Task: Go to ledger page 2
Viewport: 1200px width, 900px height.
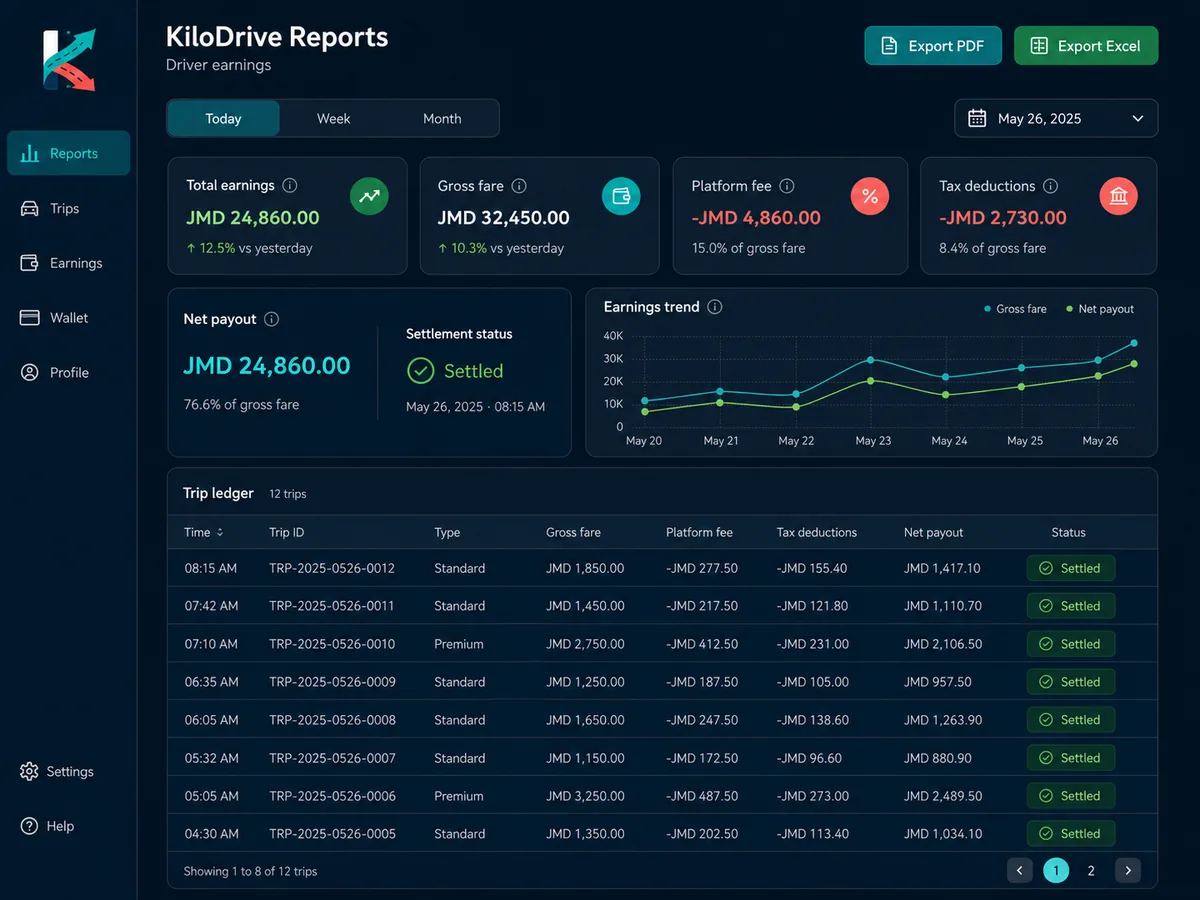Action: (1091, 870)
